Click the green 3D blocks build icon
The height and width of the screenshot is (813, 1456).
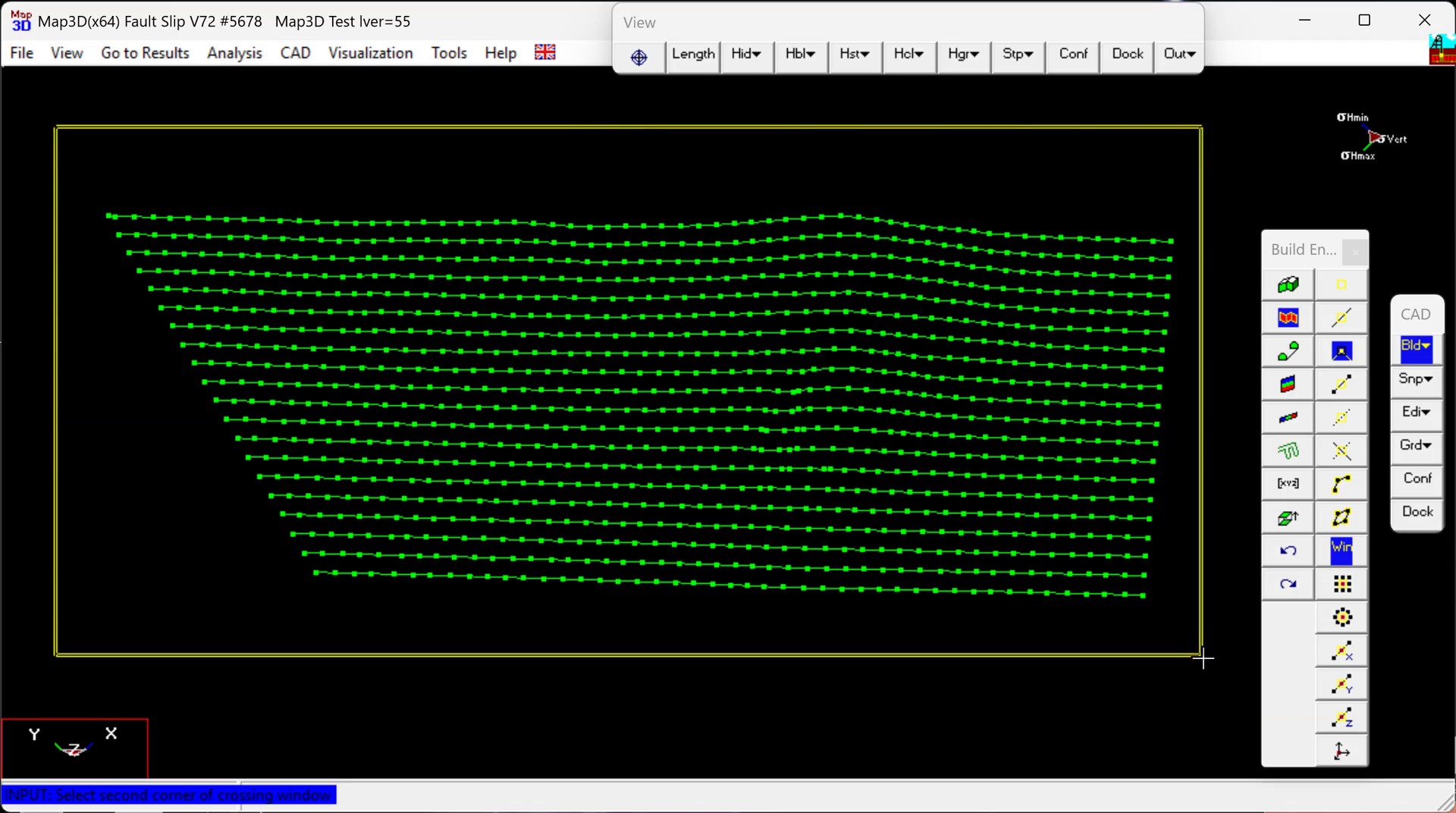point(1288,285)
